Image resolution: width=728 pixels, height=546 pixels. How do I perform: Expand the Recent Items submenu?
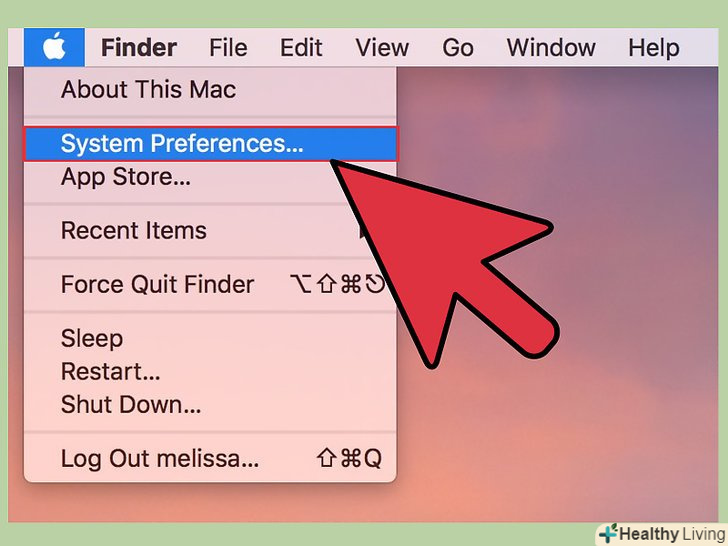click(210, 231)
